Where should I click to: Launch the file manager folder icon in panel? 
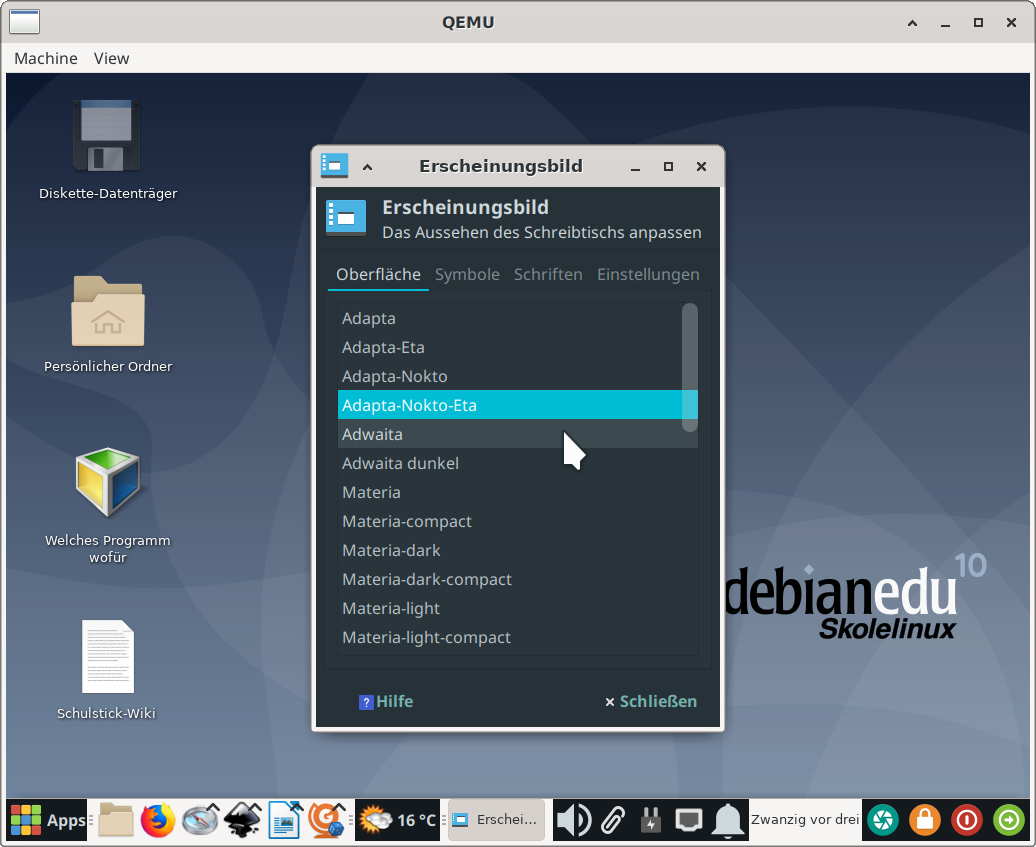tap(116, 820)
